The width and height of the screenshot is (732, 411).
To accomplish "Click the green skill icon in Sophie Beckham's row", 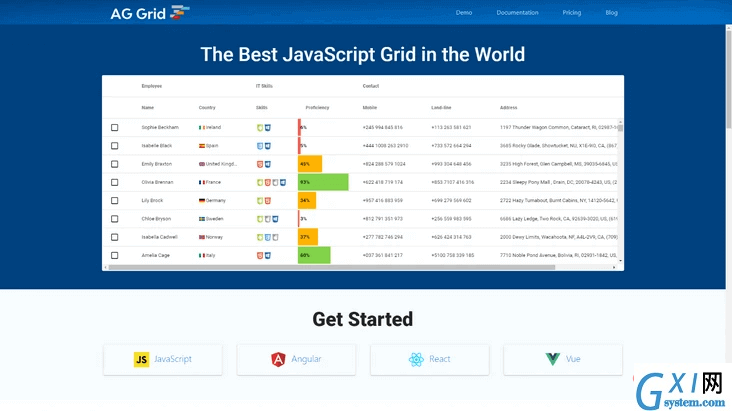I will pos(260,128).
